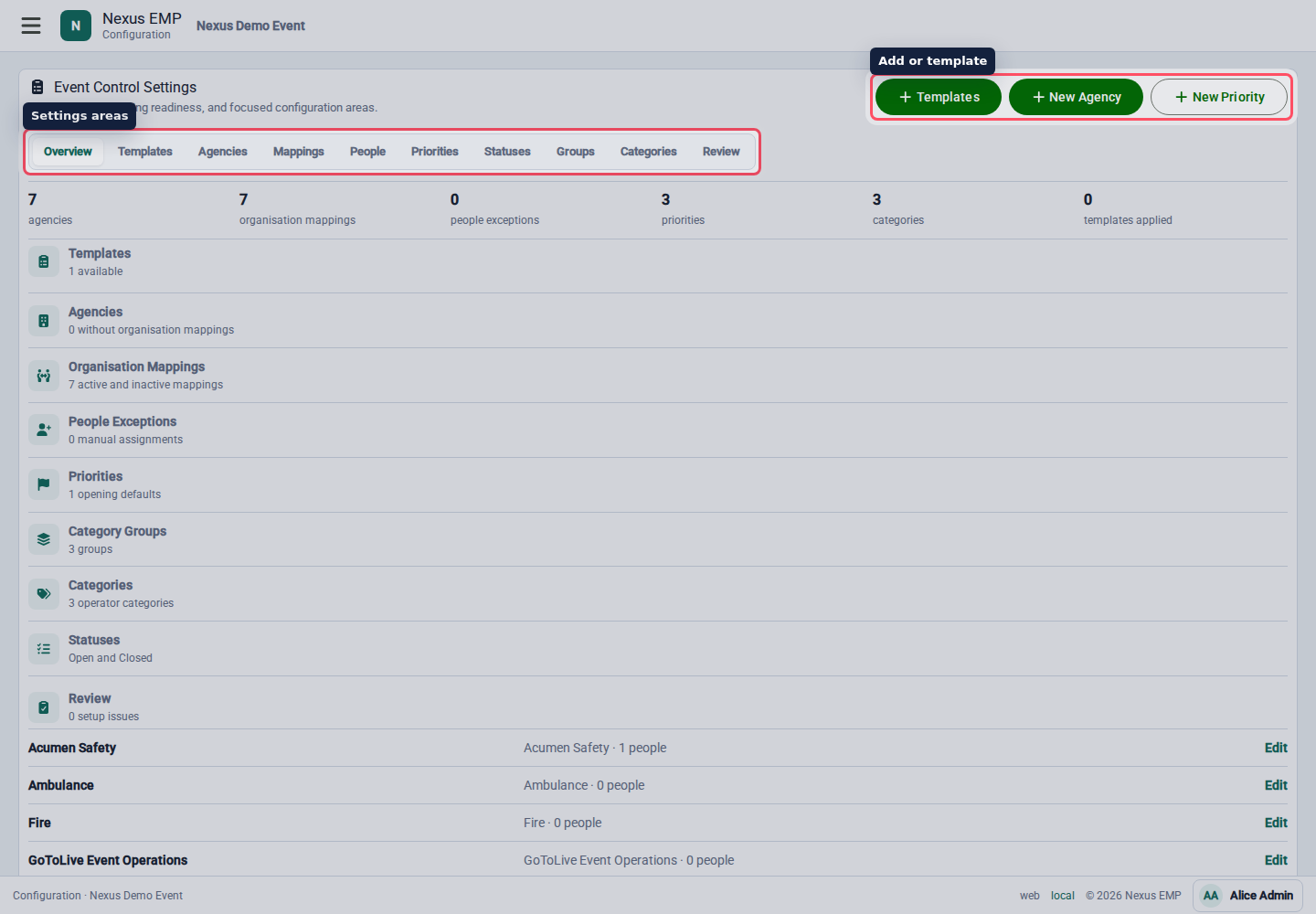Click the '7 agencies' statistic
Viewport: 1316px width, 914px height.
50,209
